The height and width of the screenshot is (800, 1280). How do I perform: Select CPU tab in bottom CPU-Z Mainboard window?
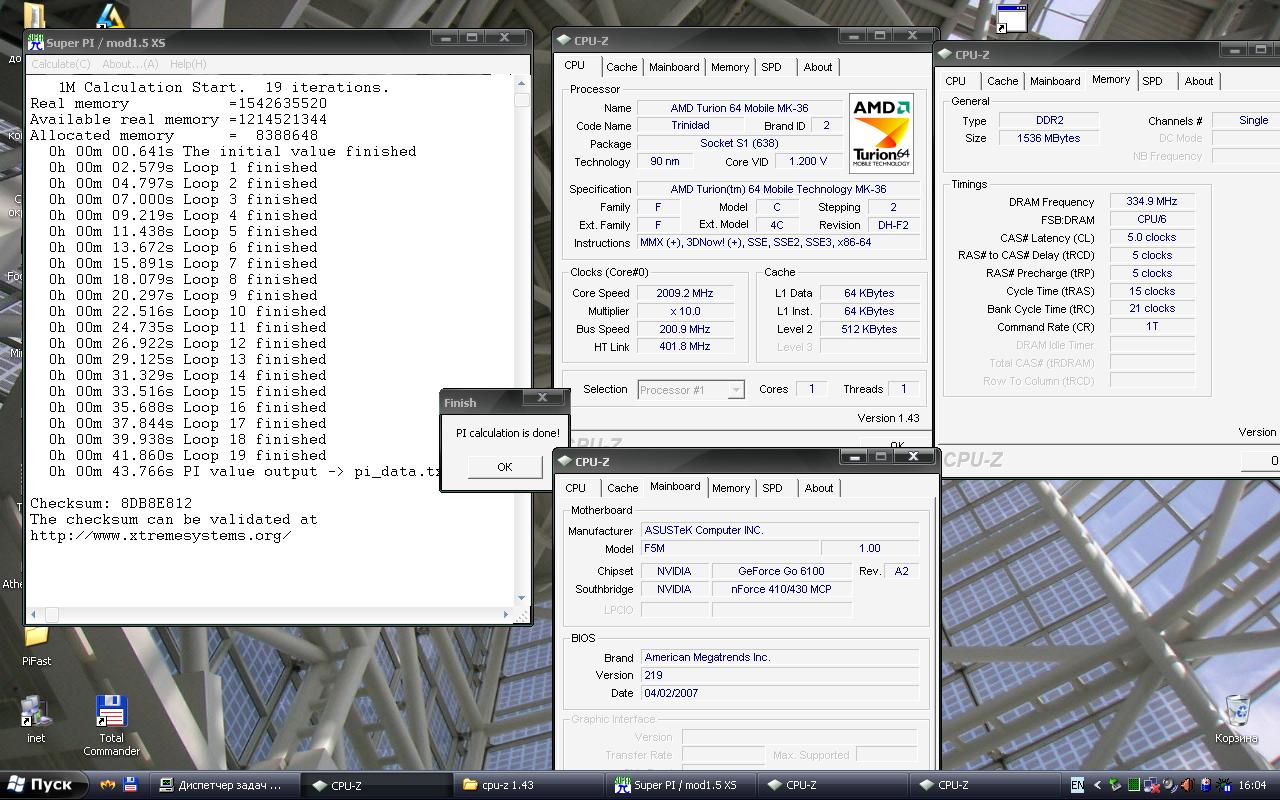(x=575, y=488)
